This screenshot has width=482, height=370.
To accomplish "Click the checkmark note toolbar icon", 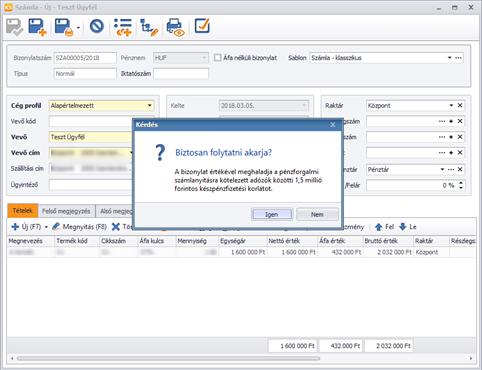I will pyautogui.click(x=202, y=26).
